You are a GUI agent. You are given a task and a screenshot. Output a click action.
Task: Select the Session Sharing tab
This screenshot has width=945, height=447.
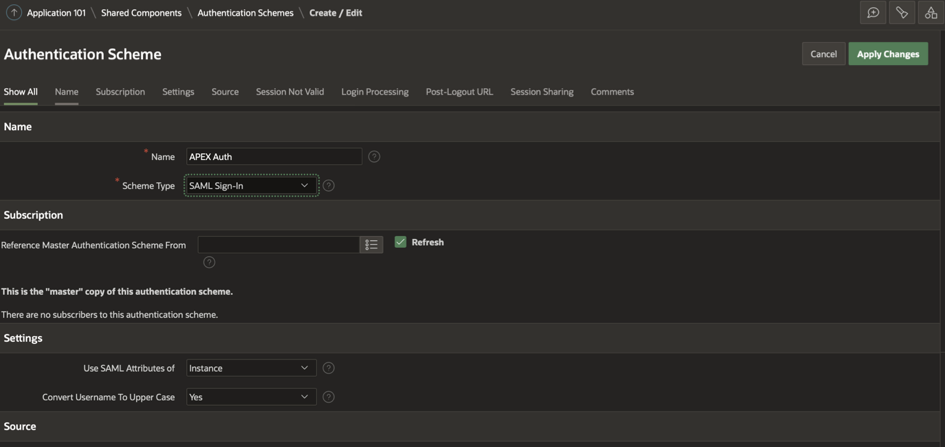coord(541,92)
